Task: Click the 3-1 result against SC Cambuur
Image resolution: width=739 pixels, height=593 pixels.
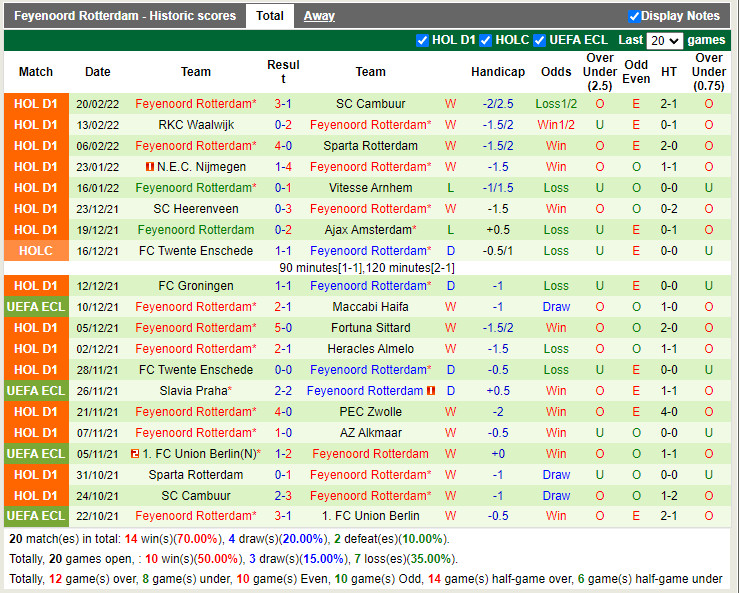Action: coord(283,104)
